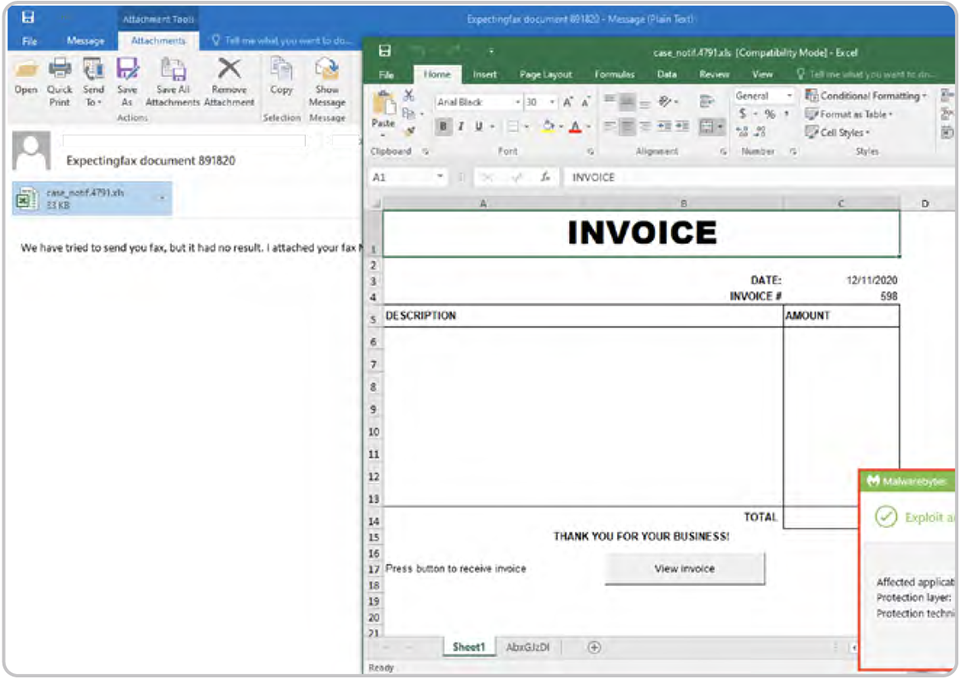The width and height of the screenshot is (960, 679).
Task: Click Cut scissors icon in Excel
Action: point(408,95)
